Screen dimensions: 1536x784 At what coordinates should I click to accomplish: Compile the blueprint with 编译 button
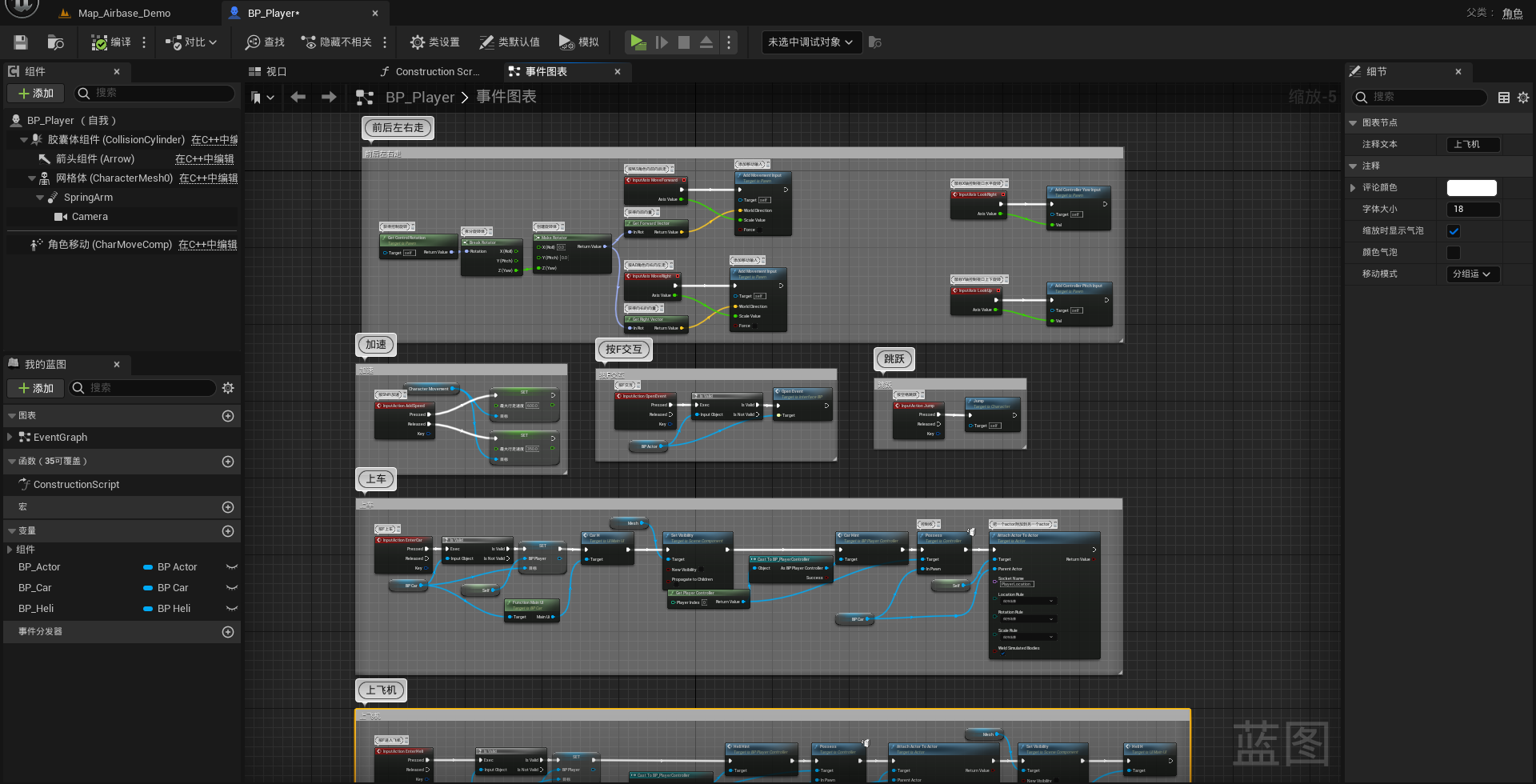point(110,42)
